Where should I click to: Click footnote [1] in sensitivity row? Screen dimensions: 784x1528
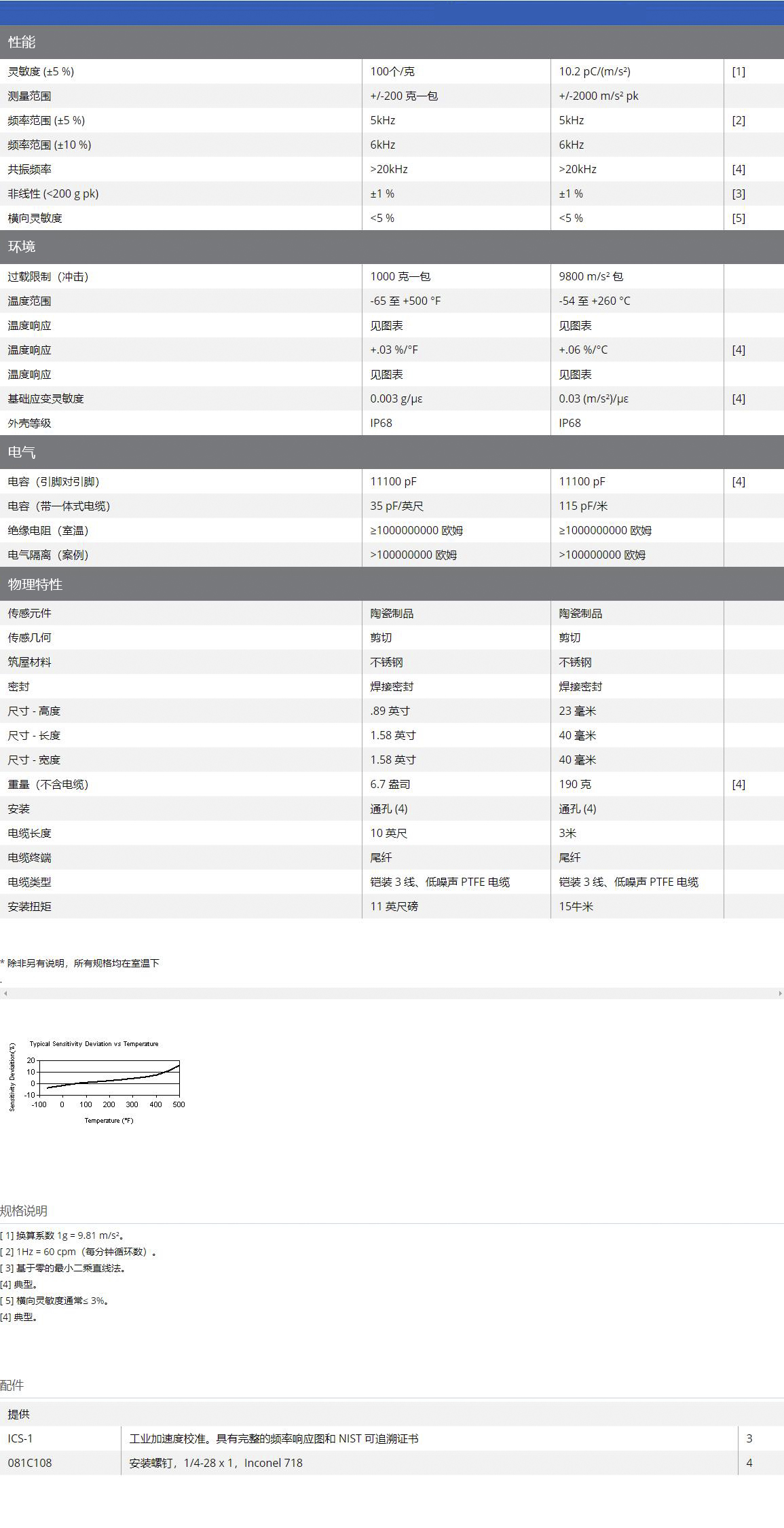pyautogui.click(x=739, y=71)
